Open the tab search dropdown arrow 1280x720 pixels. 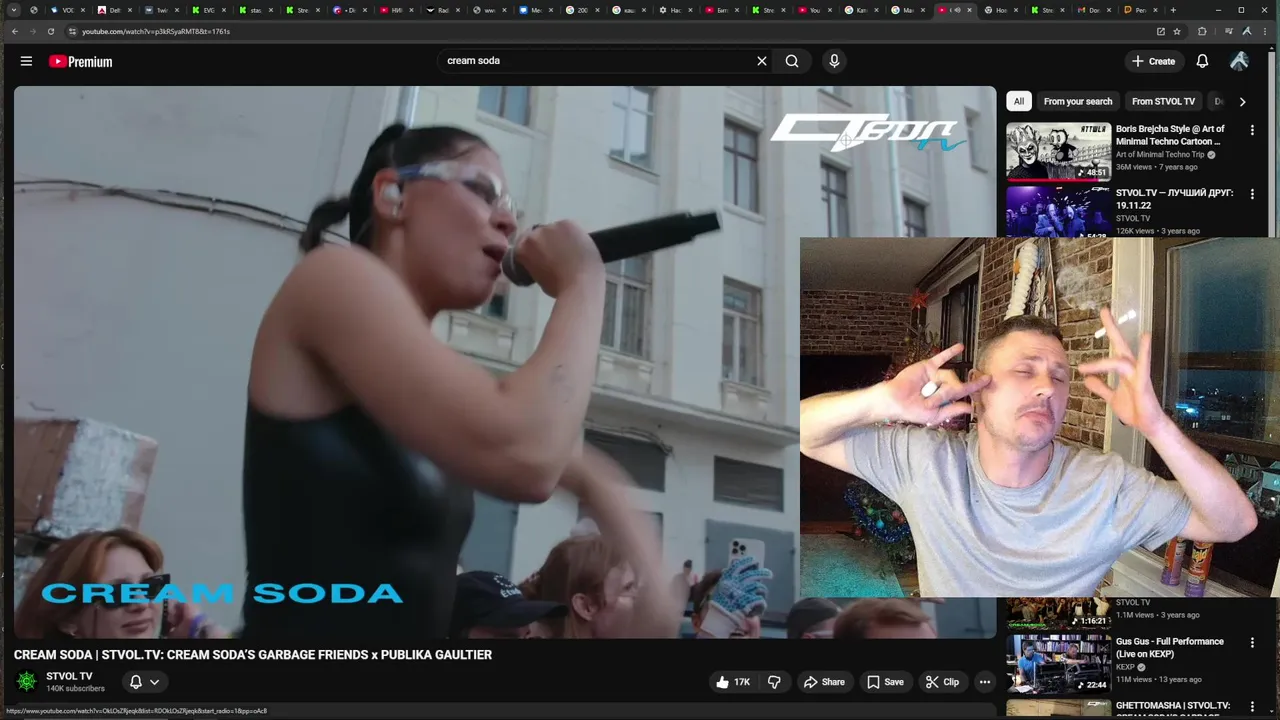[14, 10]
